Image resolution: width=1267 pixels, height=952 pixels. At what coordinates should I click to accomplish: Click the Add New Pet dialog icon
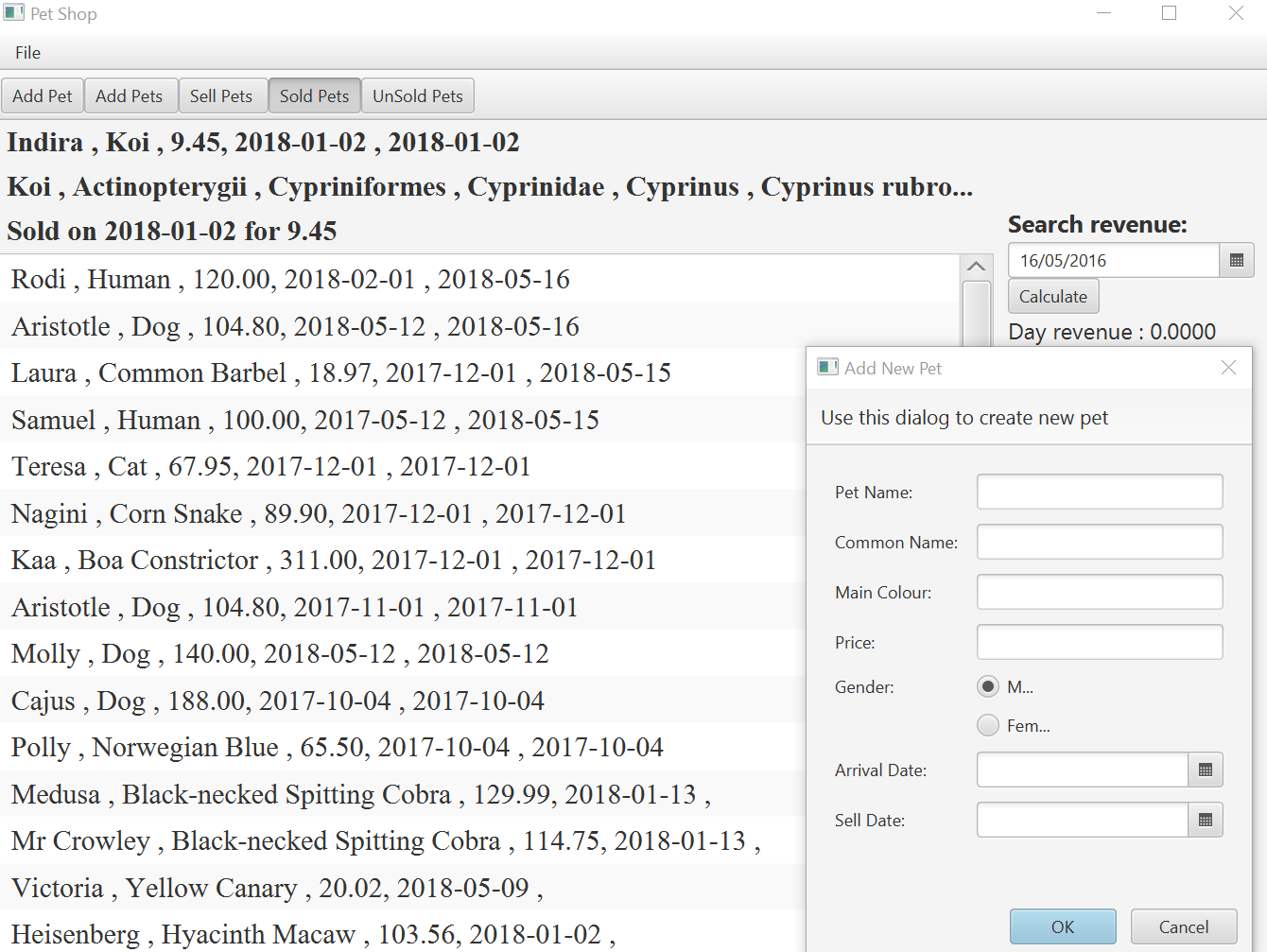[x=828, y=368]
